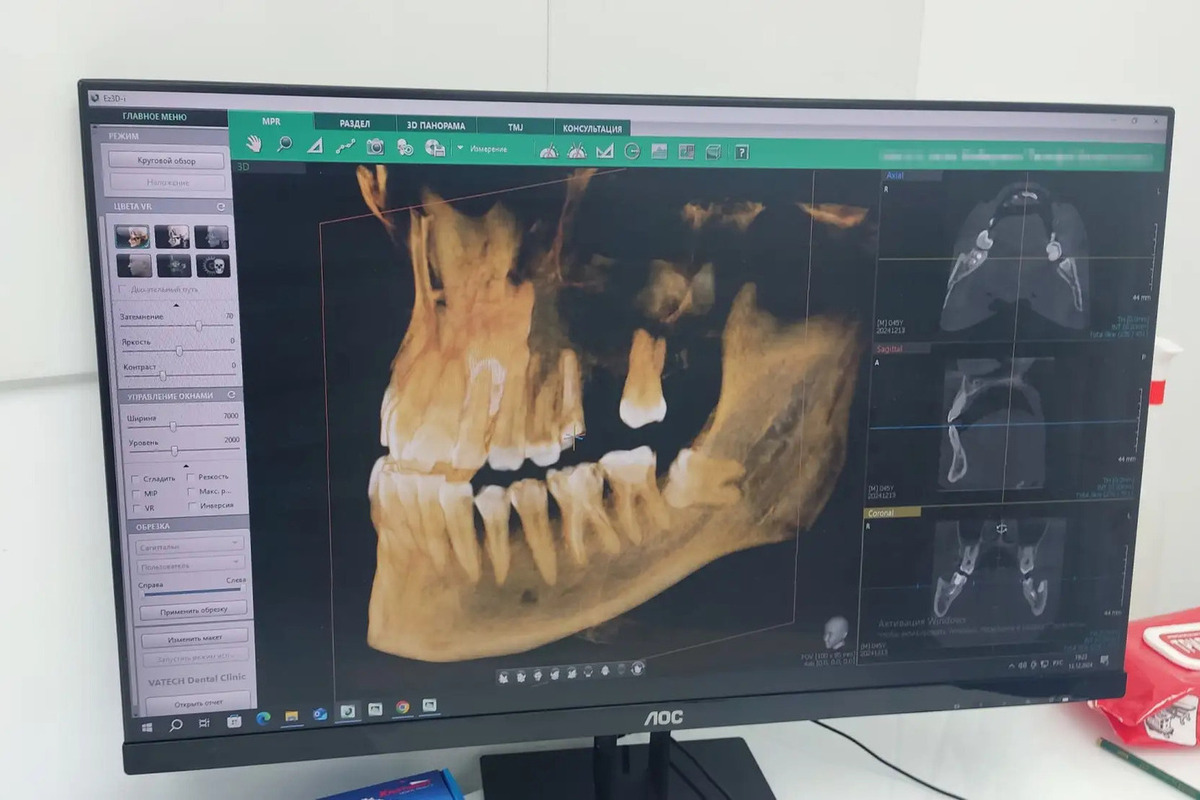Adjust the Ширина slider handle
The image size is (1200, 800).
point(173,425)
